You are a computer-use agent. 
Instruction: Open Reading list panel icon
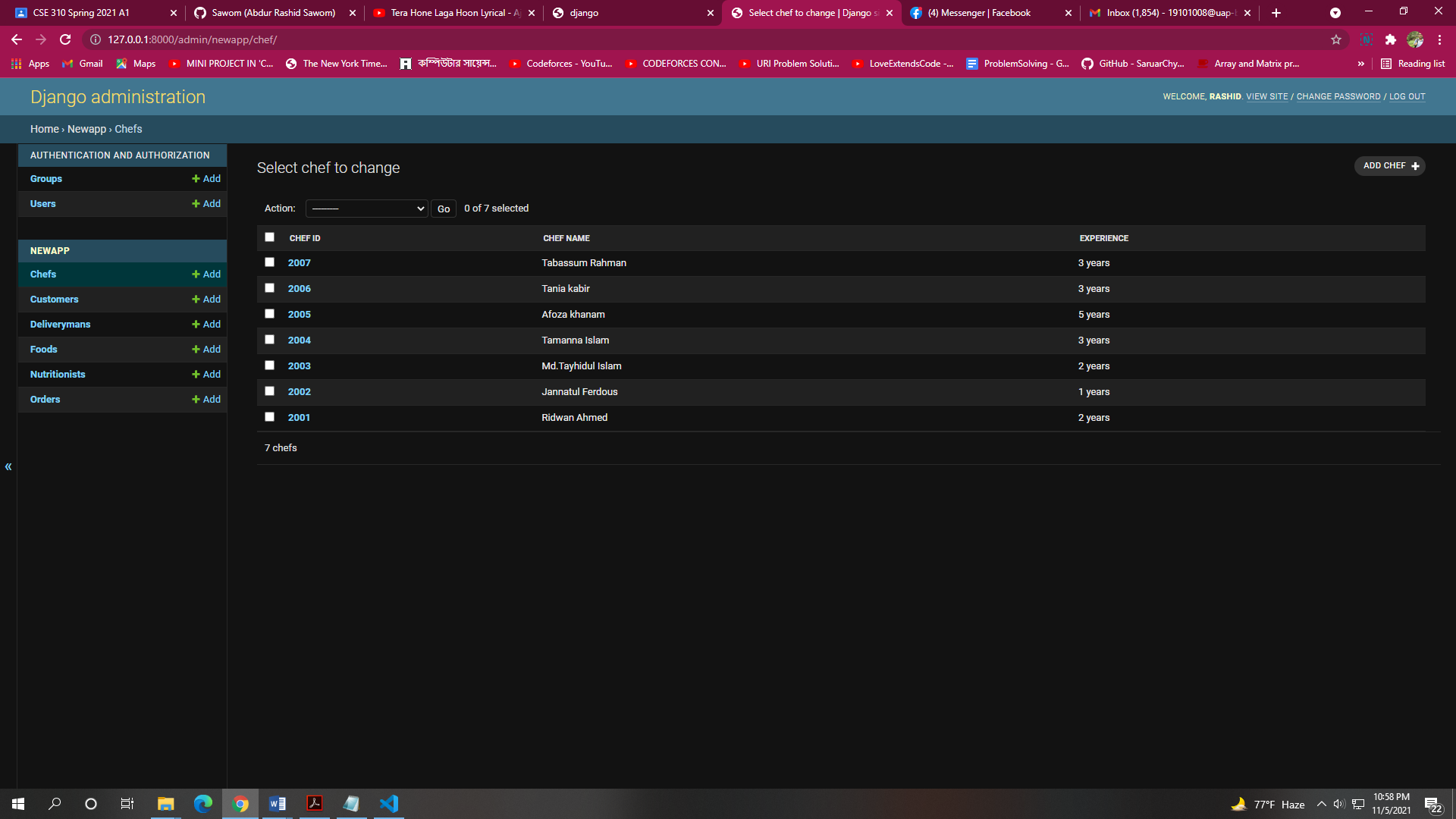[1386, 64]
